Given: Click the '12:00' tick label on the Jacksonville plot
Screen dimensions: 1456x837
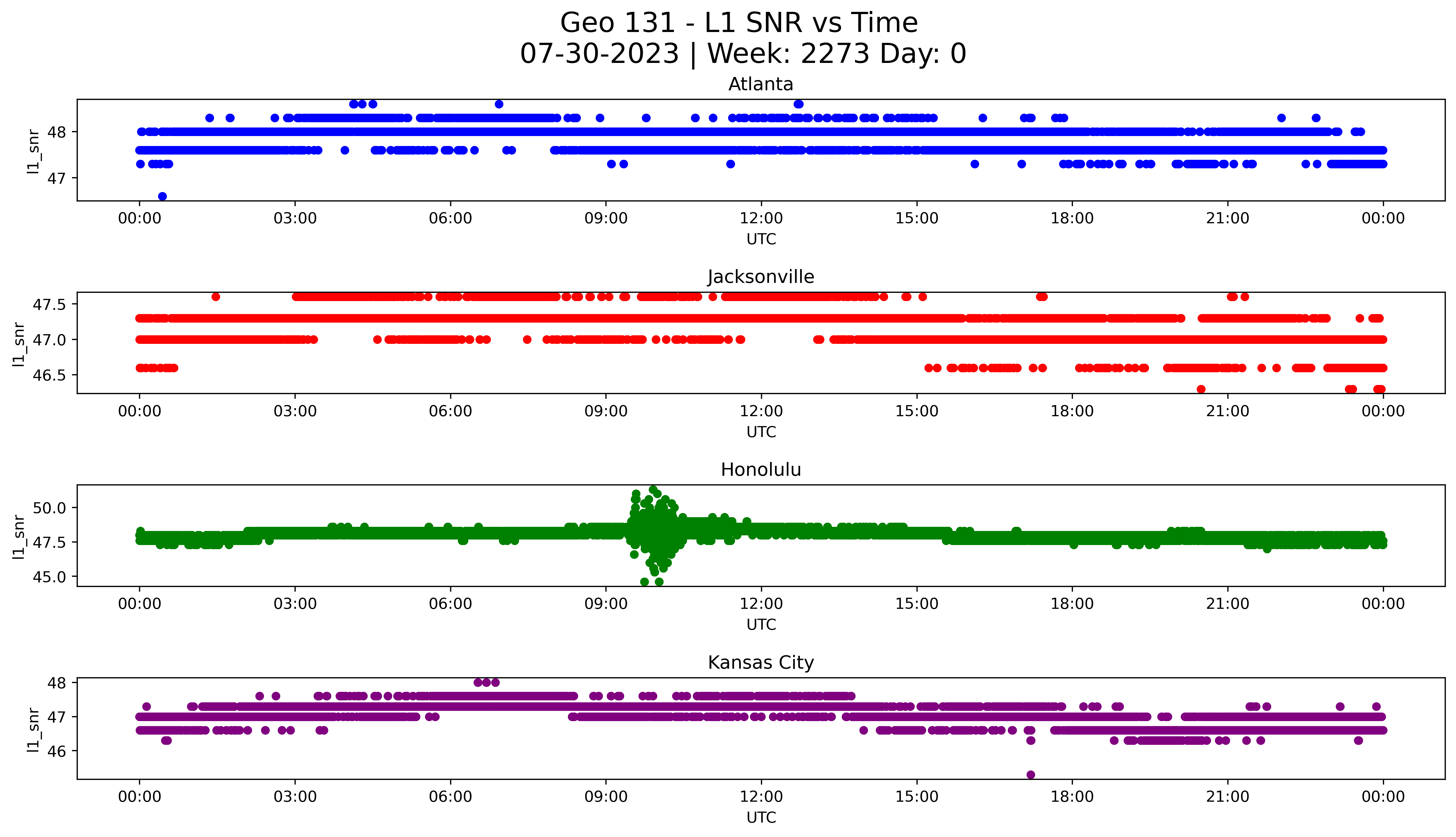Looking at the screenshot, I should coord(761,411).
